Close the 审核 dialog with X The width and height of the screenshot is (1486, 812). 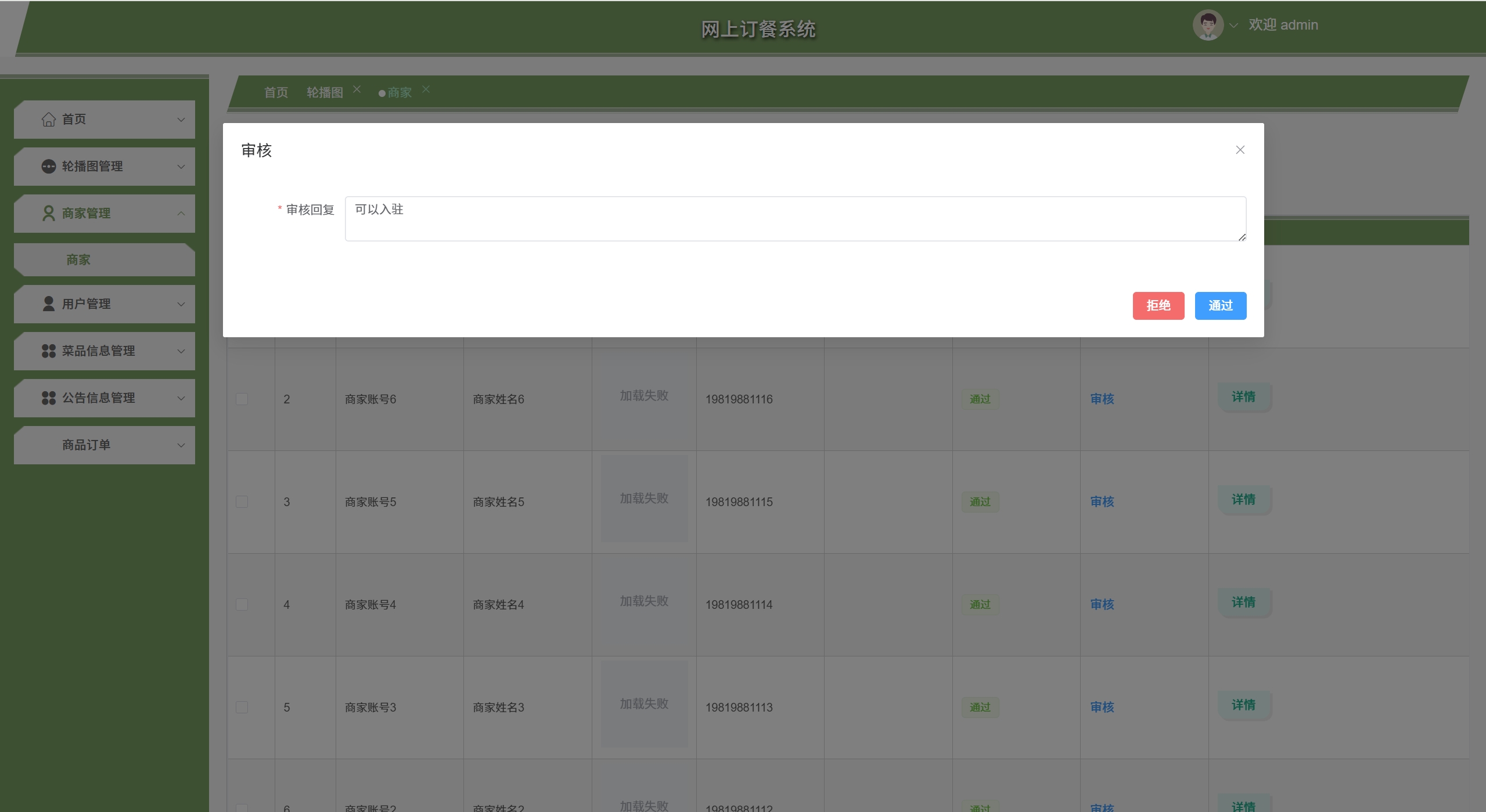(1240, 150)
